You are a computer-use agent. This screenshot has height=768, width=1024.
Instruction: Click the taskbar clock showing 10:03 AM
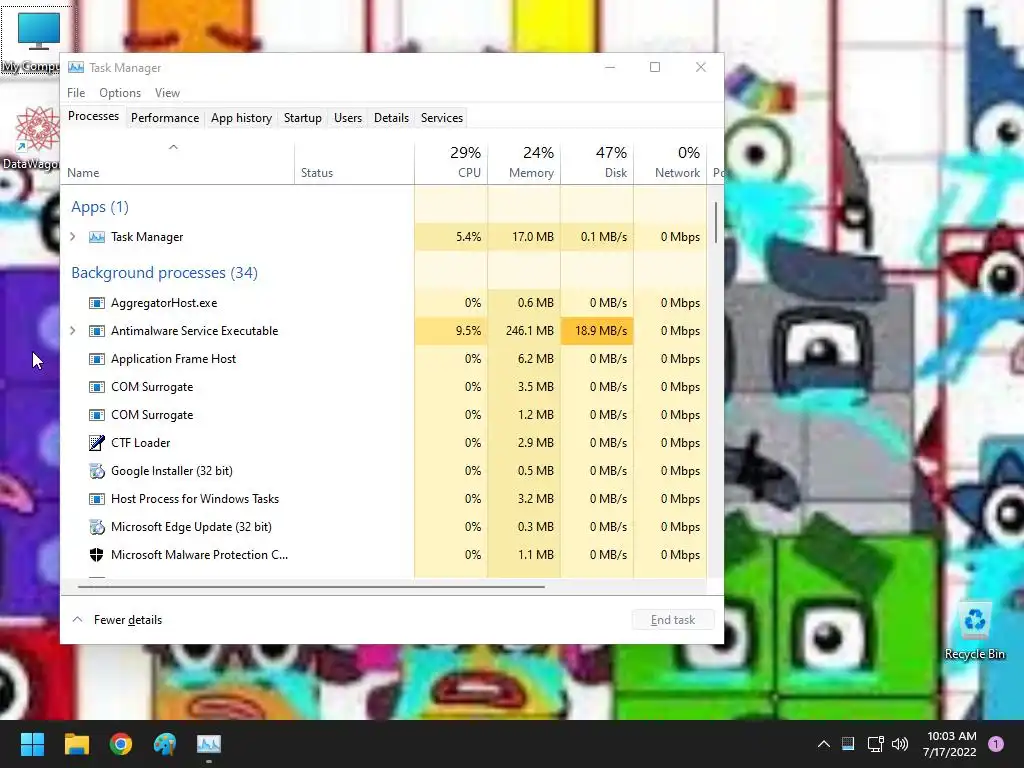950,744
